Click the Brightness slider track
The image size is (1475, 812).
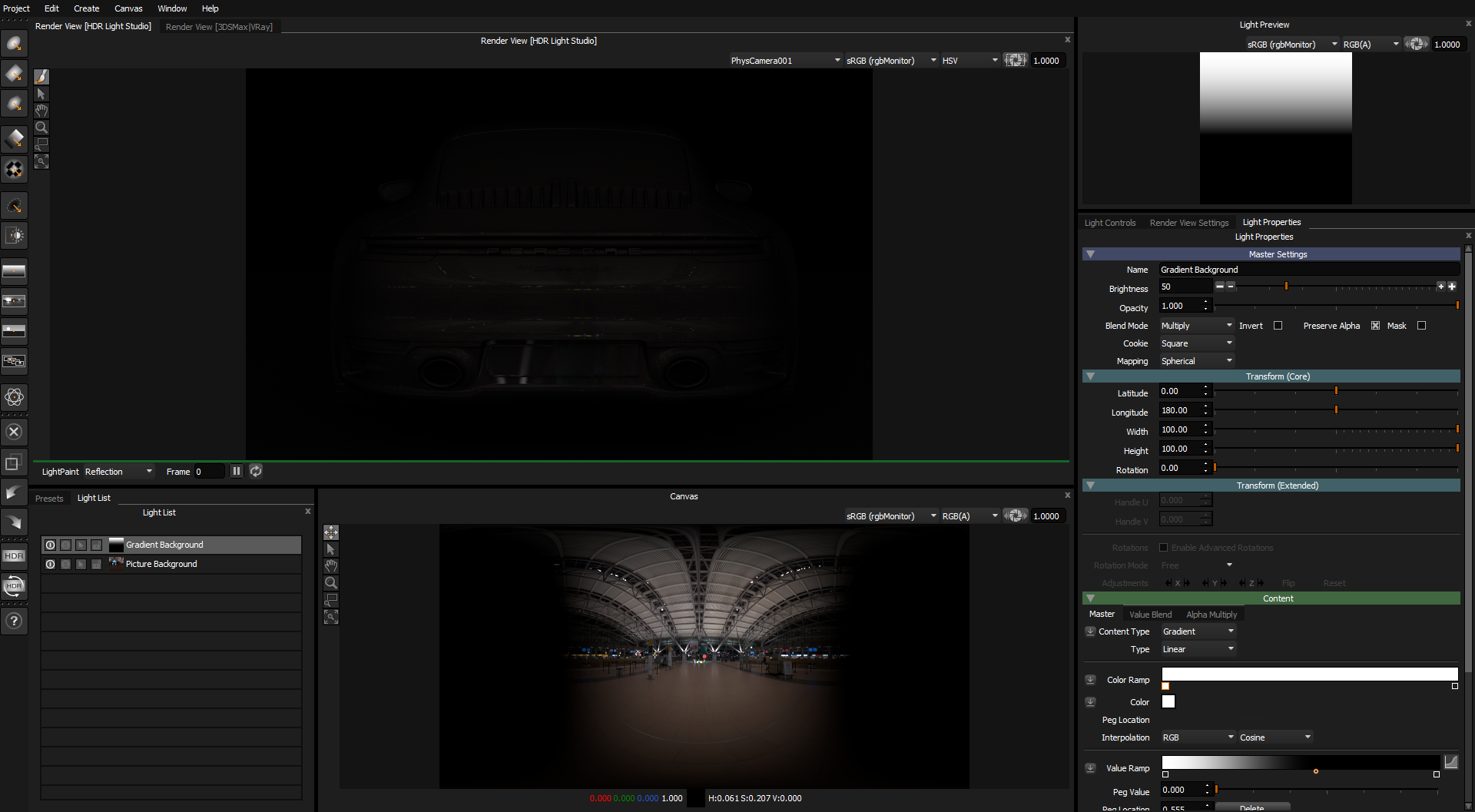(x=1336, y=287)
